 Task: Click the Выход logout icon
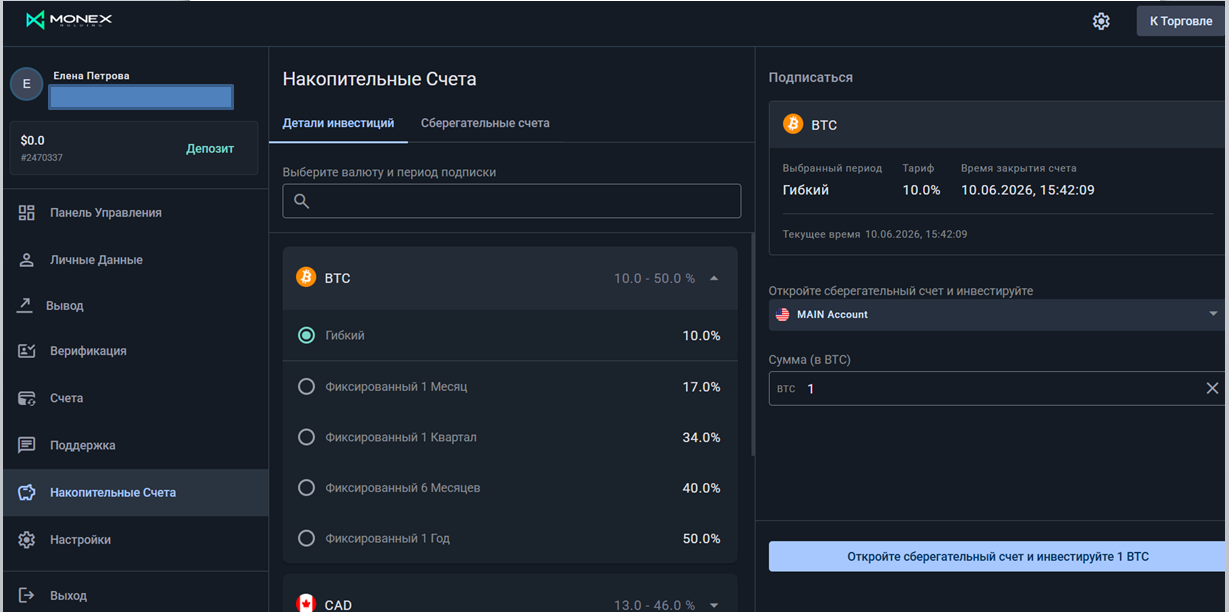coord(27,596)
